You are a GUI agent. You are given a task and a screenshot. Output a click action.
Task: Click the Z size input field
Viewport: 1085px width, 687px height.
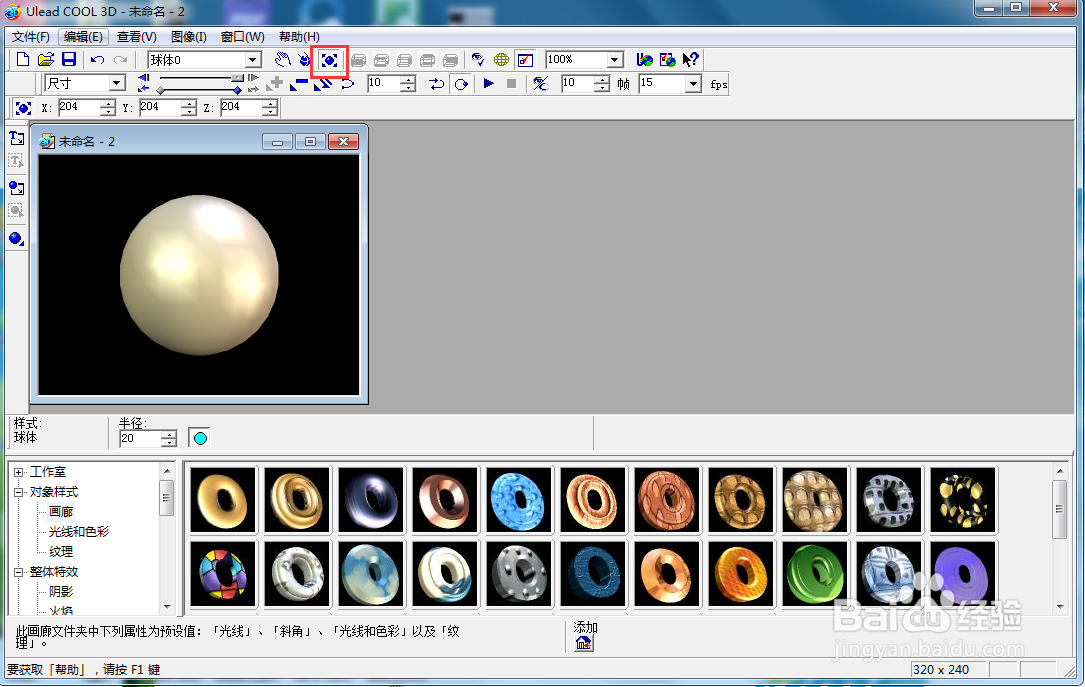click(x=241, y=107)
